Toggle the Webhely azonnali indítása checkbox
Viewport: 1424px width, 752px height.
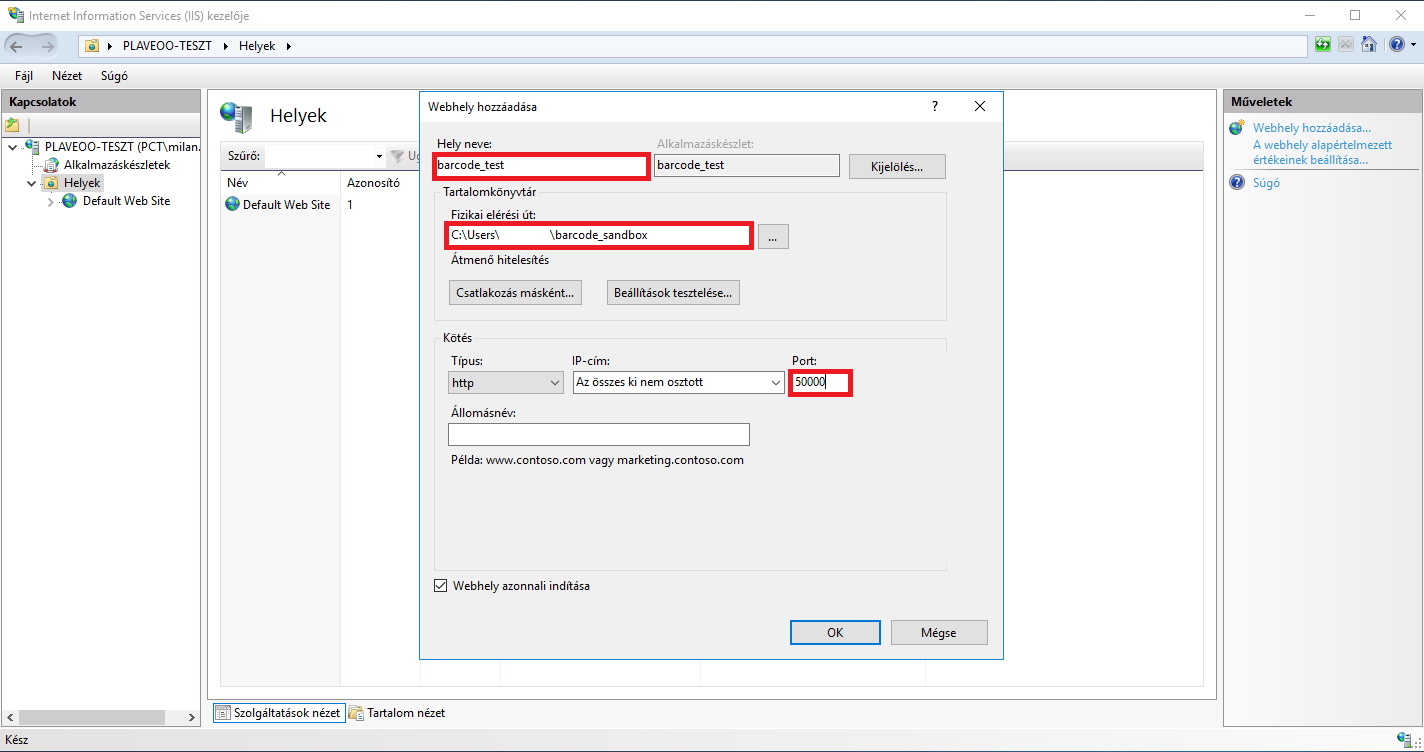(440, 586)
